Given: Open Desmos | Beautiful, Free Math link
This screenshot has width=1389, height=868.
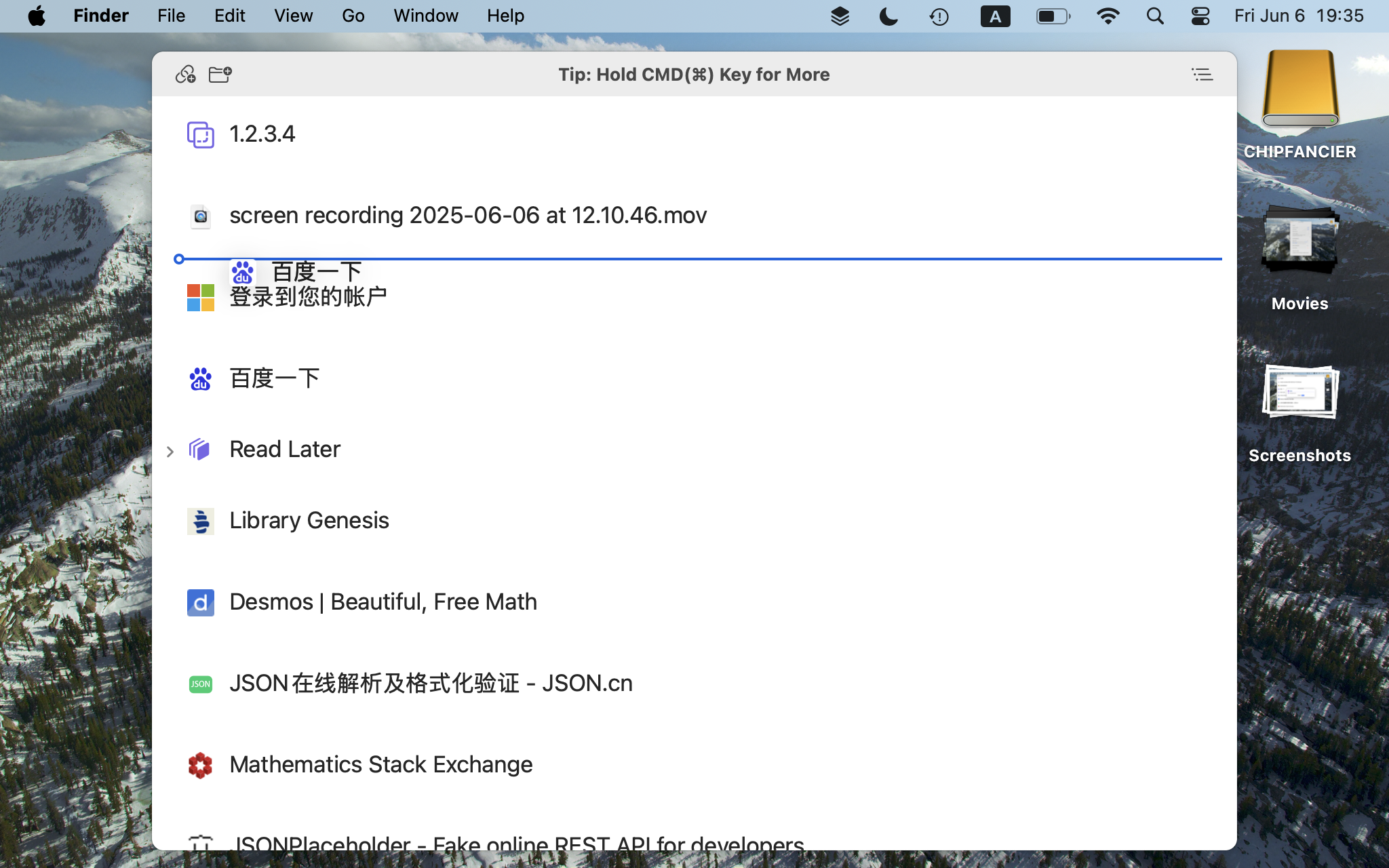Looking at the screenshot, I should click(383, 601).
